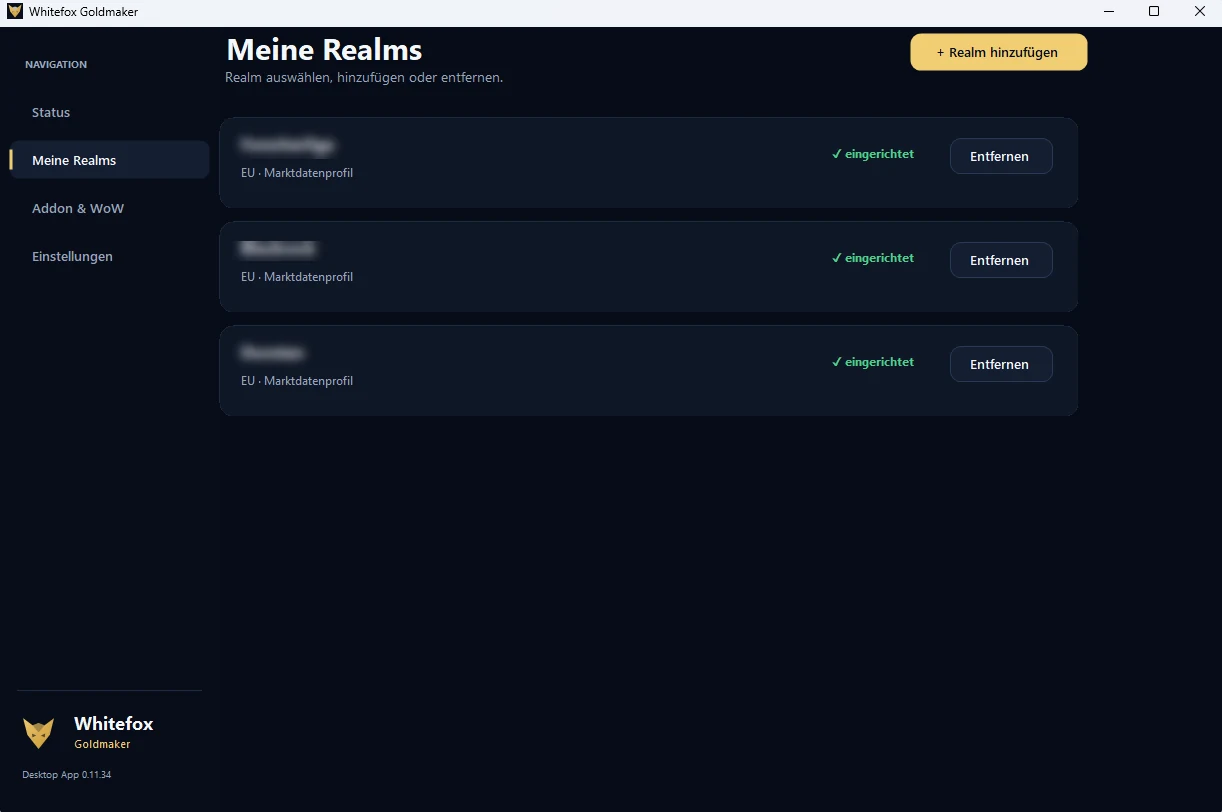Click the Whitefox Goldmaker title bar app icon
The width and height of the screenshot is (1222, 812).
(15, 12)
